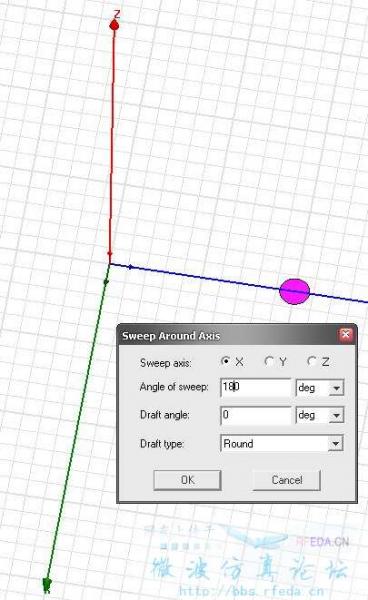Open the Draft type Round dropdown
368x600 pixels.
click(x=282, y=443)
